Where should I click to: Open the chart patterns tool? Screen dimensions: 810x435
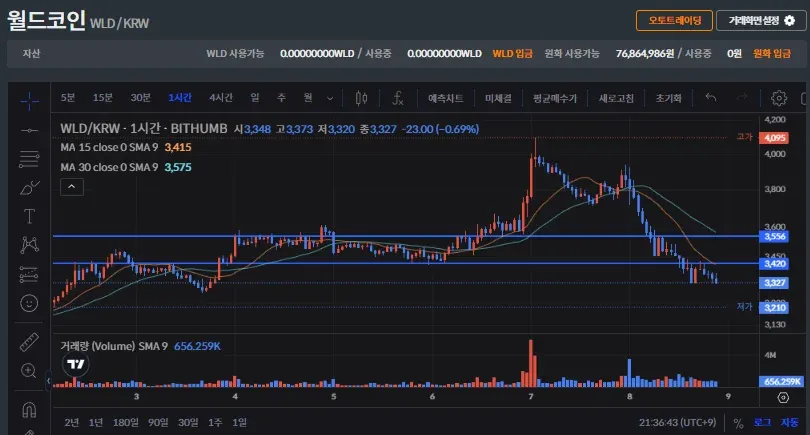(29, 244)
